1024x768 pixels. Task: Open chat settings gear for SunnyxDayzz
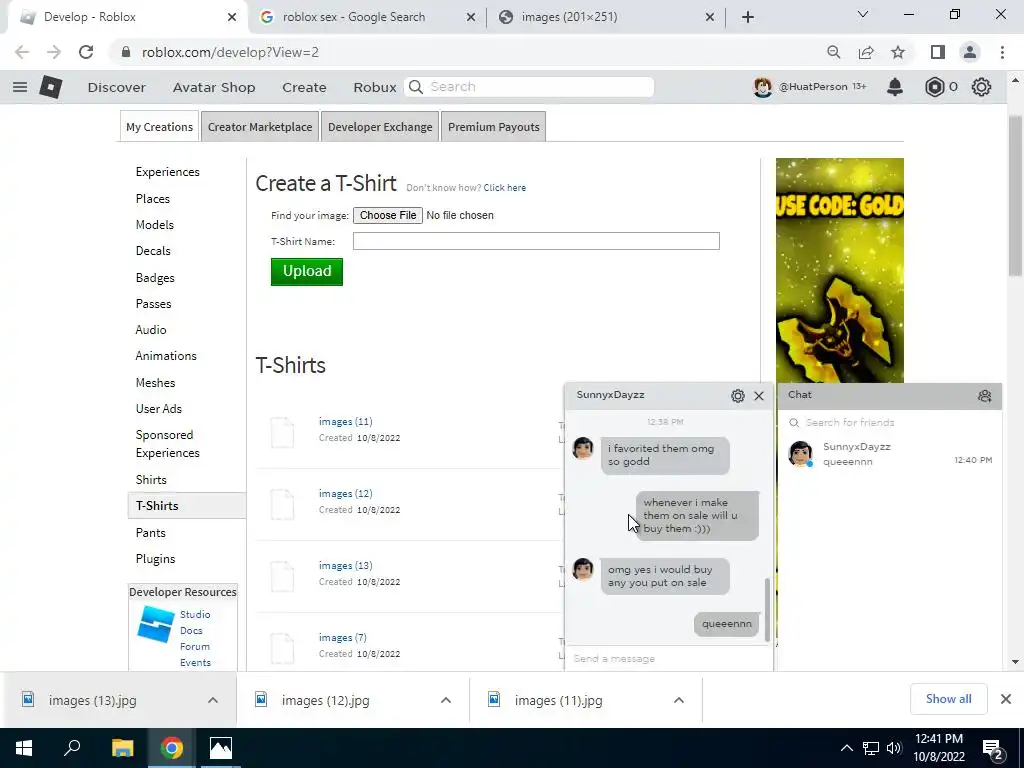[737, 396]
